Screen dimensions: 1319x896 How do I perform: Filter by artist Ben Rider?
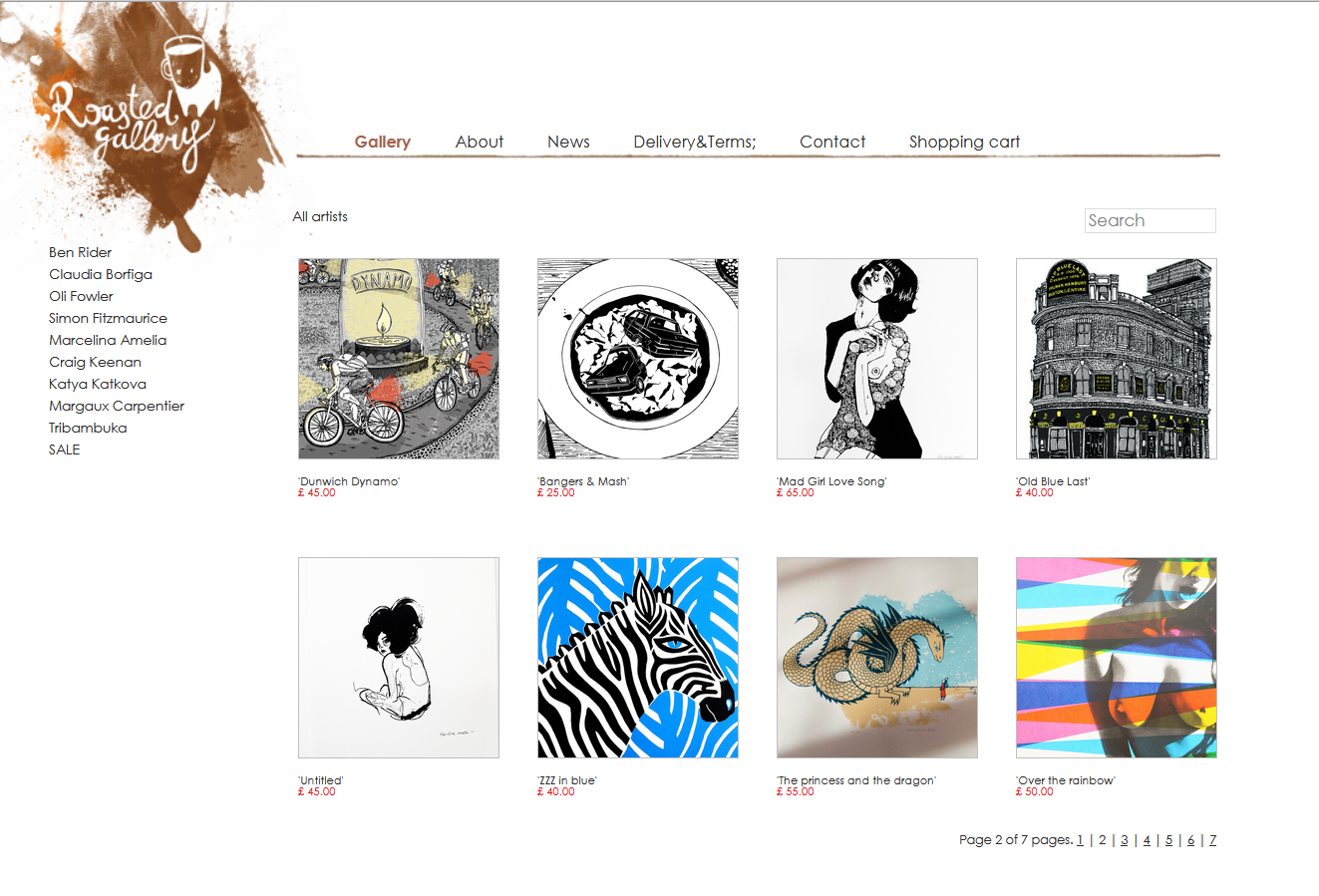click(x=81, y=252)
